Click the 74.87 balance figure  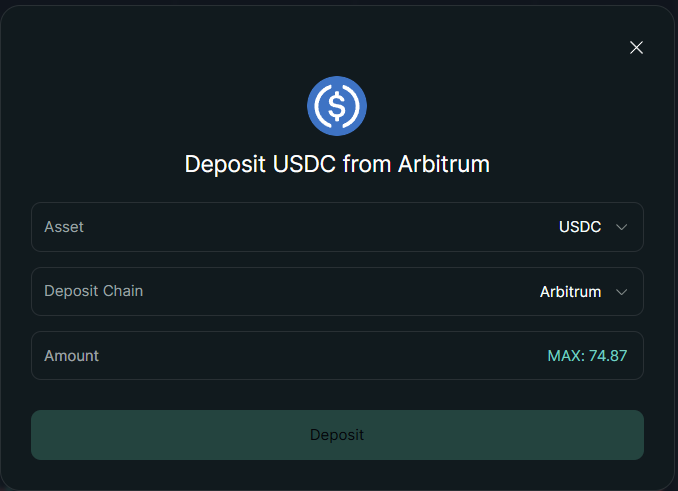pyautogui.click(x=608, y=356)
